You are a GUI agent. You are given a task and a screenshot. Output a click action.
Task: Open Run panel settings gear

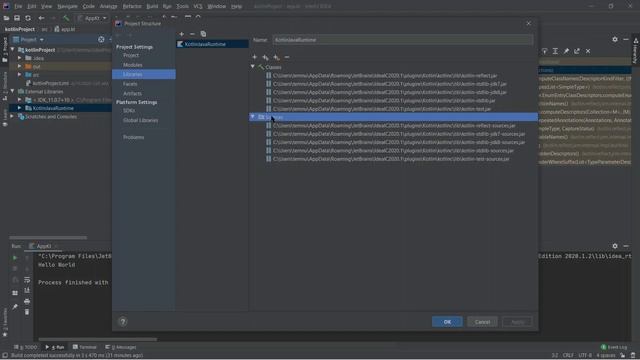click(615, 246)
